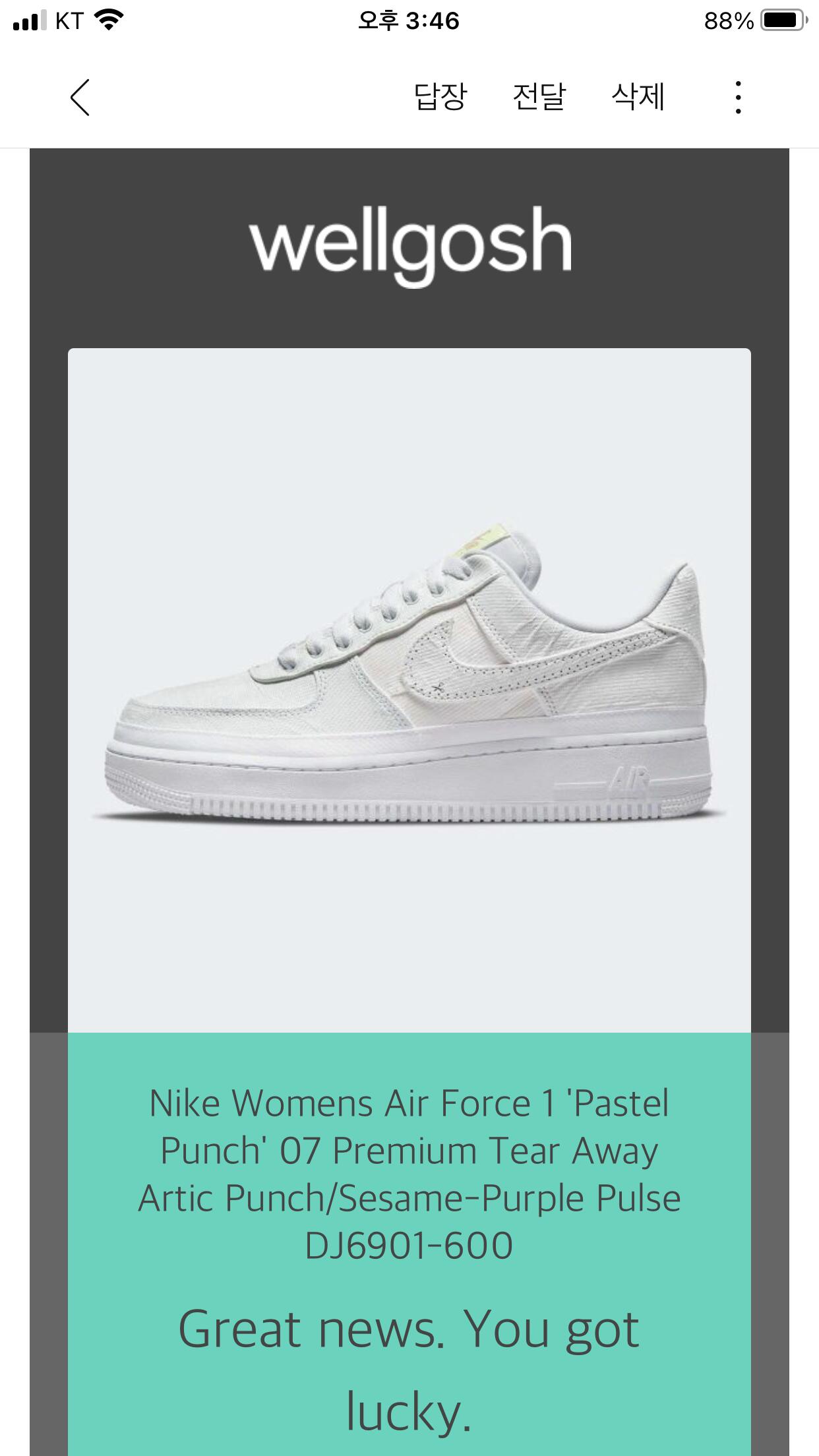Tap the AIR lettering on the sneaker sole
Screen dimensions: 819x1456
(x=629, y=781)
